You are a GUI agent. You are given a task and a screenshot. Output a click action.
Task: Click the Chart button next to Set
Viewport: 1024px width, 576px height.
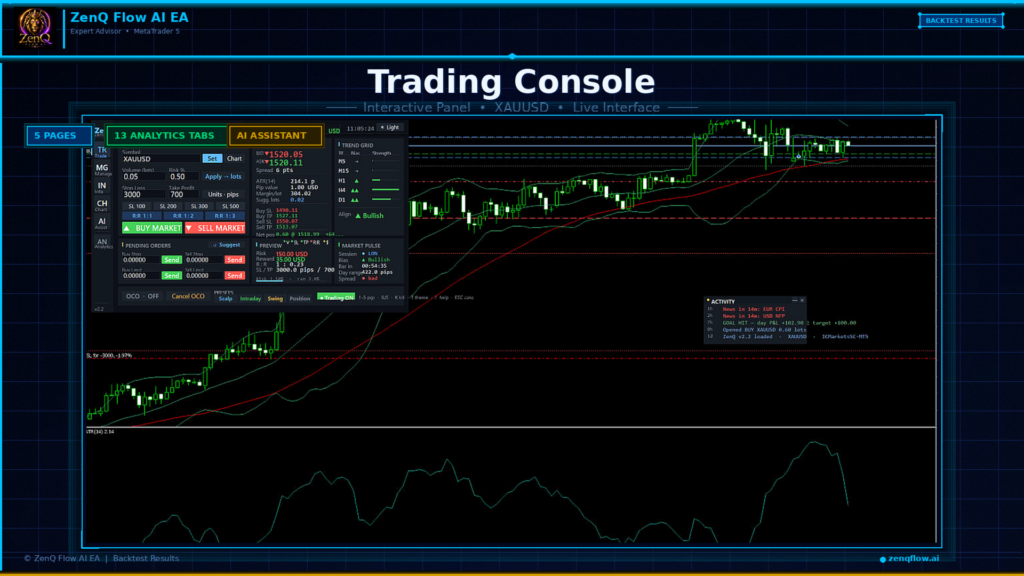(234, 159)
